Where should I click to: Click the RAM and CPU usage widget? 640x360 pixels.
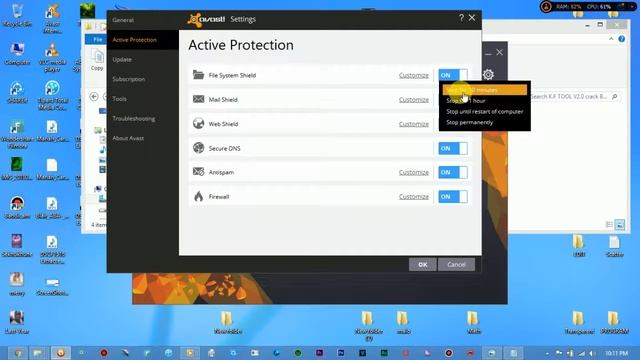(588, 7)
